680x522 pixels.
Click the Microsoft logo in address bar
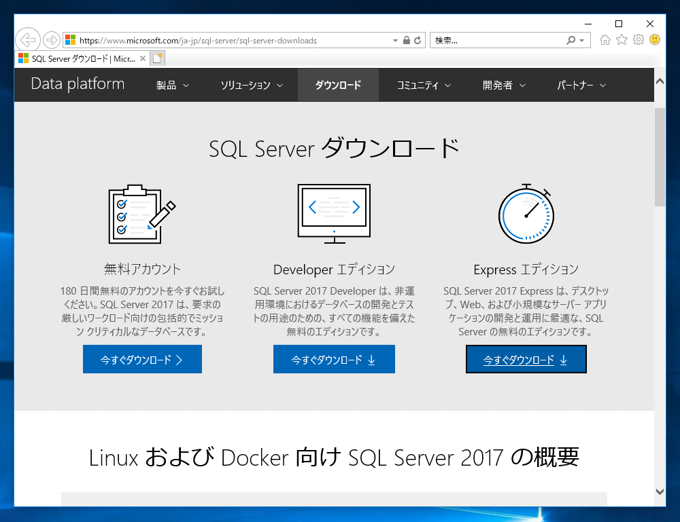70,40
